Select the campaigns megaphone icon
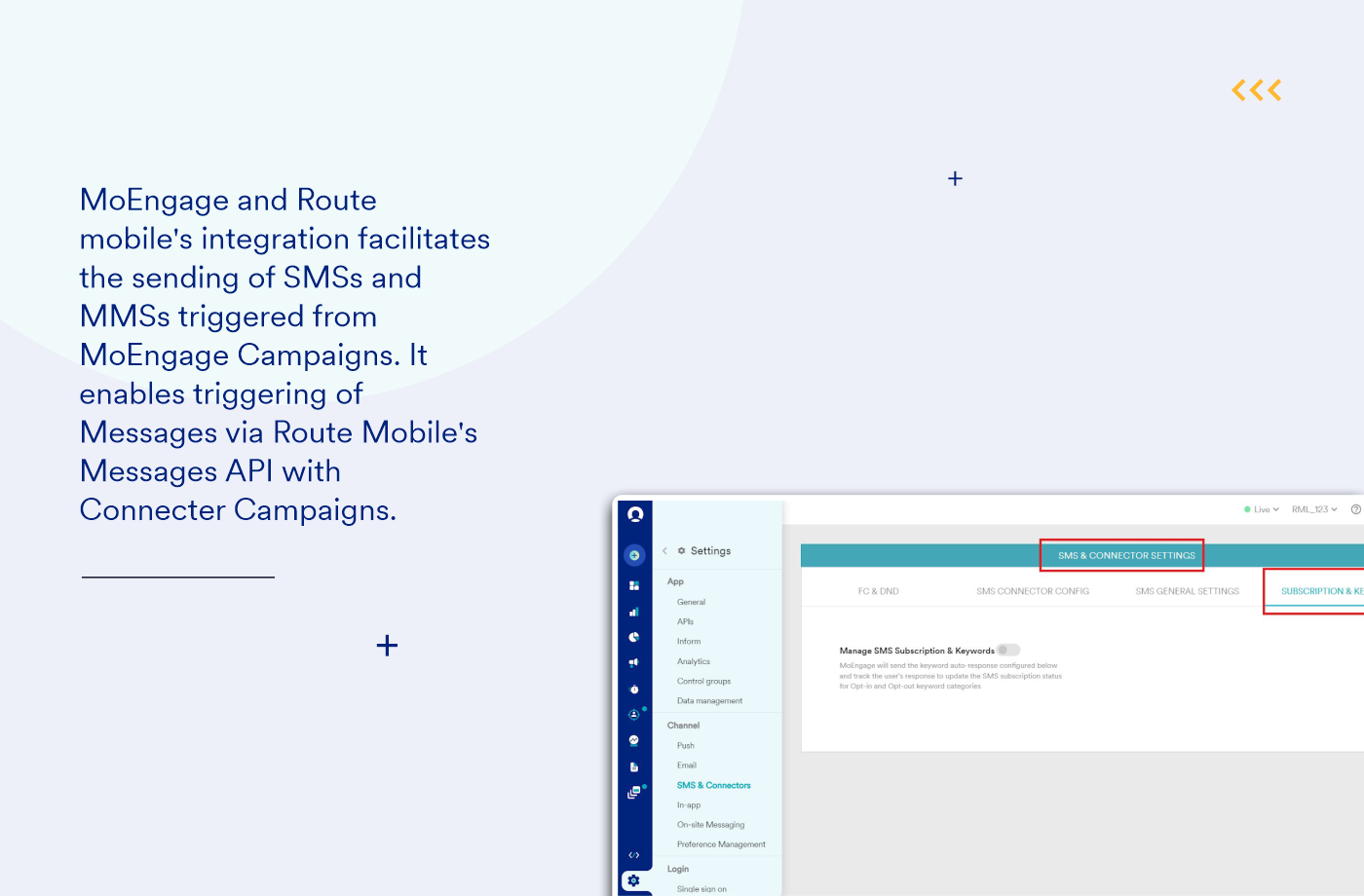Viewport: 1364px width, 896px height. [x=634, y=664]
